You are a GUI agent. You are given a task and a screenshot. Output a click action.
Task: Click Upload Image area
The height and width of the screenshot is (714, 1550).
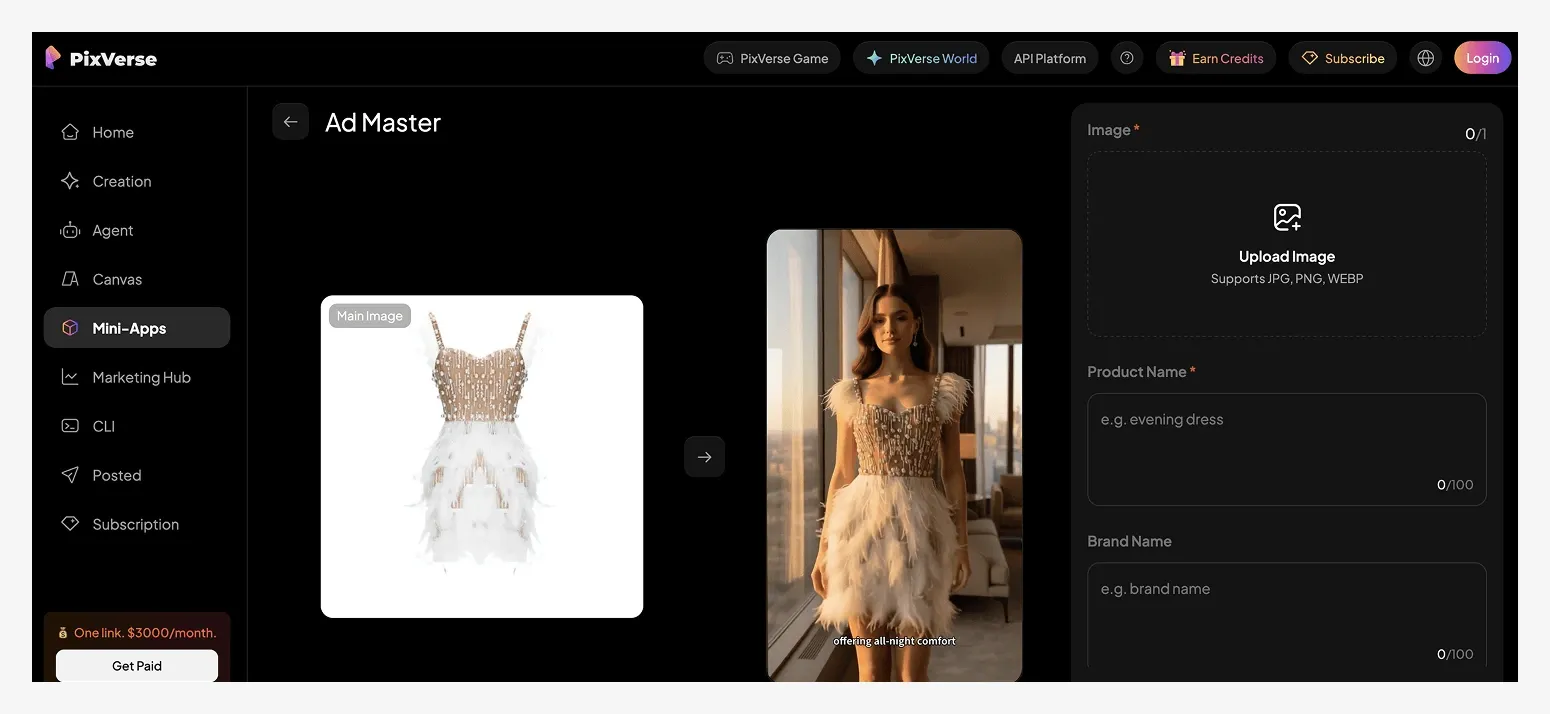pos(1287,244)
